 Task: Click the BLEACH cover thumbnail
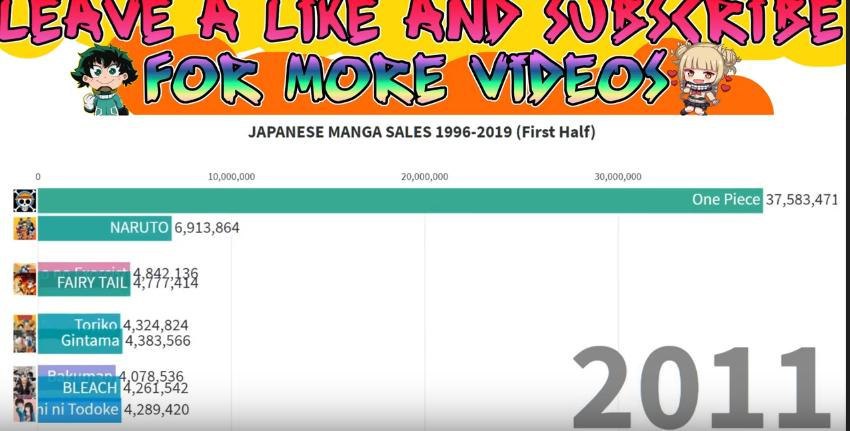point(25,387)
